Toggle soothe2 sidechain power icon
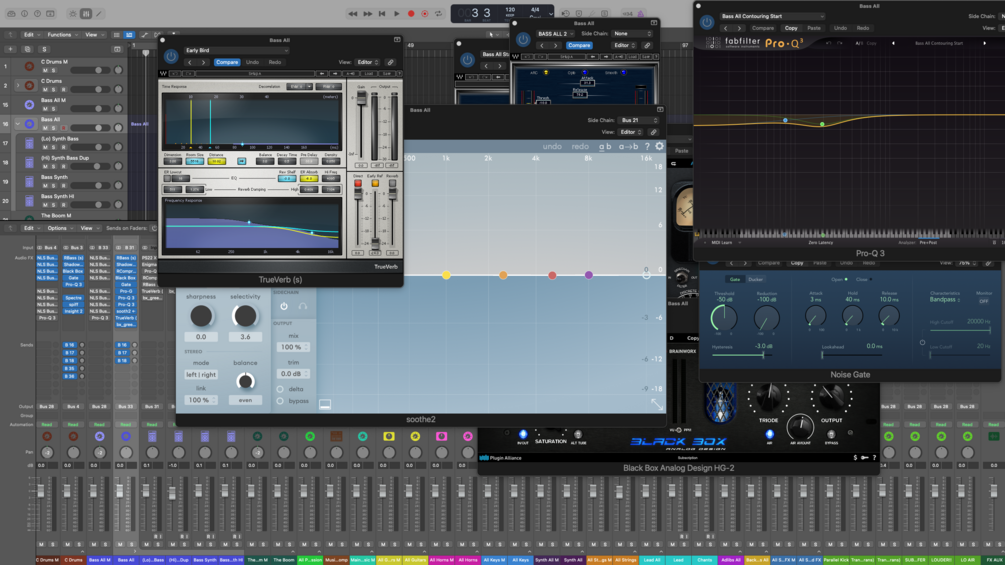The height and width of the screenshot is (565, 1005). pyautogui.click(x=284, y=306)
